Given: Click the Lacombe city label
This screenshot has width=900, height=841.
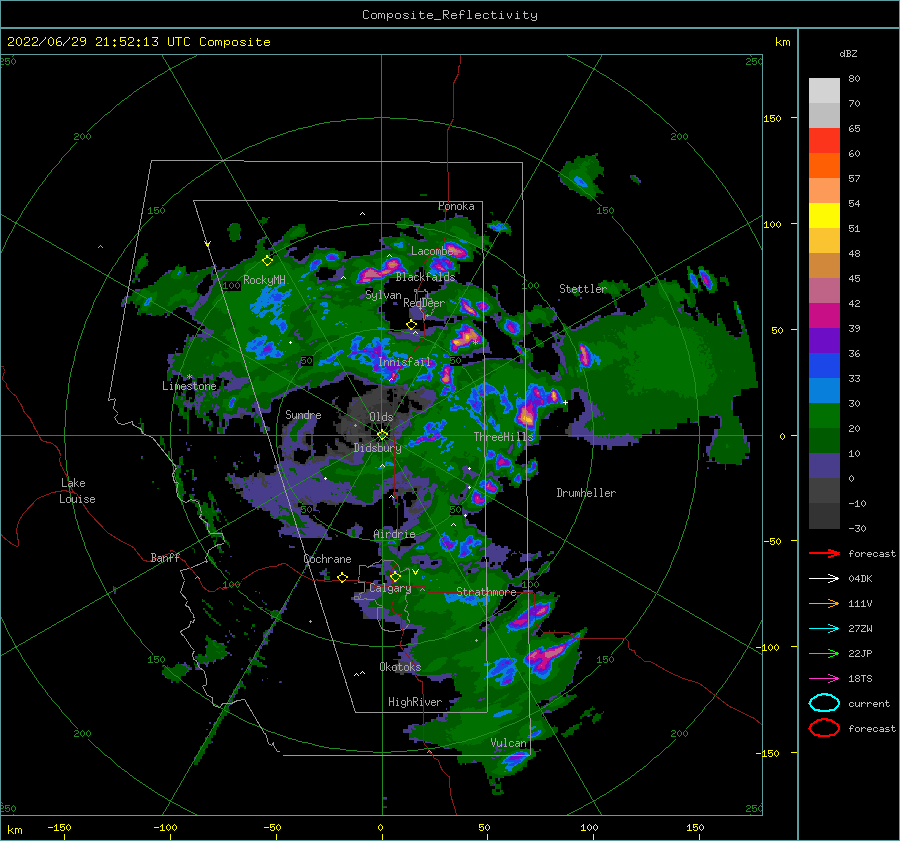Looking at the screenshot, I should coord(432,251).
